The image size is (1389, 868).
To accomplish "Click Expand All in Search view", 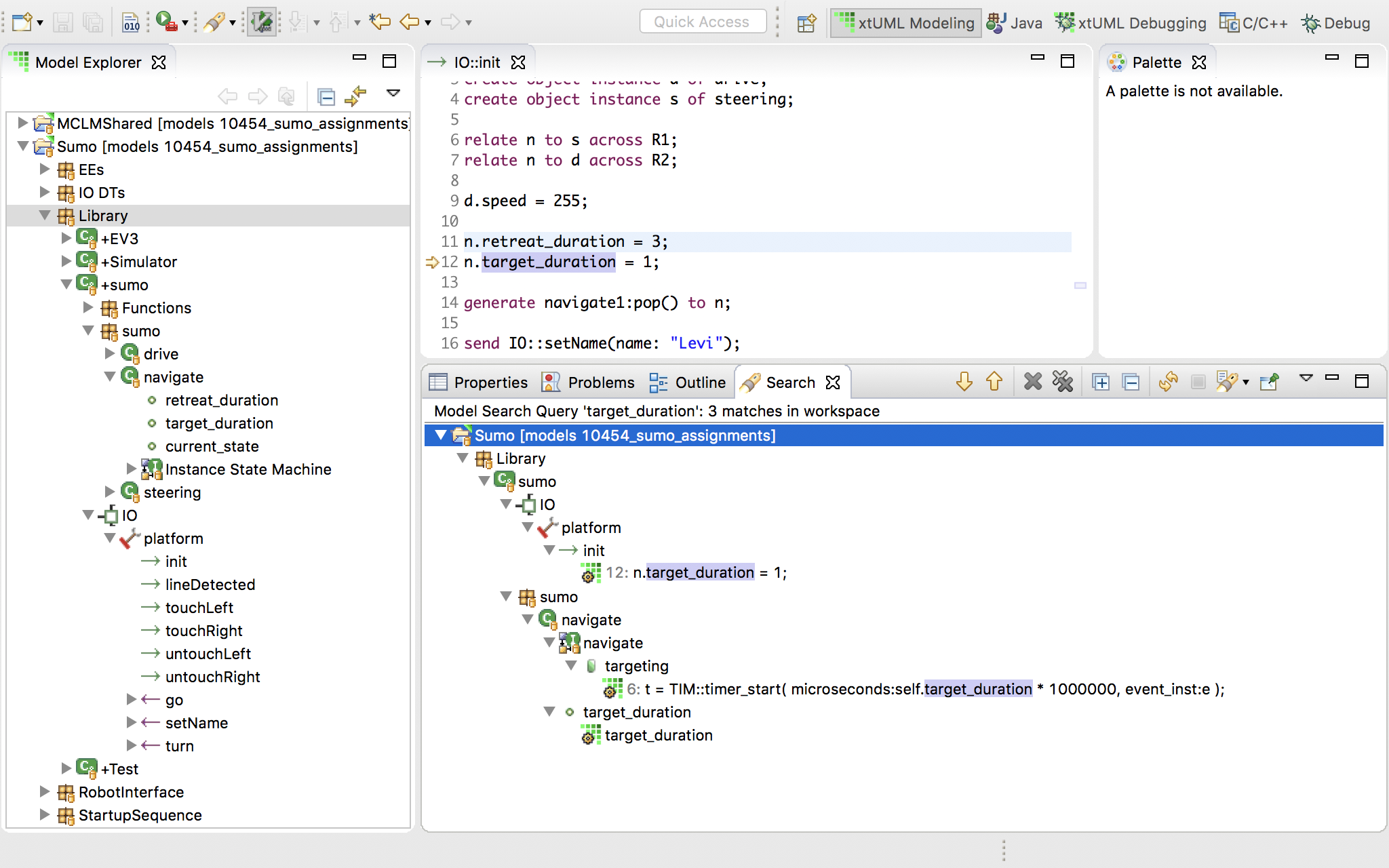I will click(1101, 382).
